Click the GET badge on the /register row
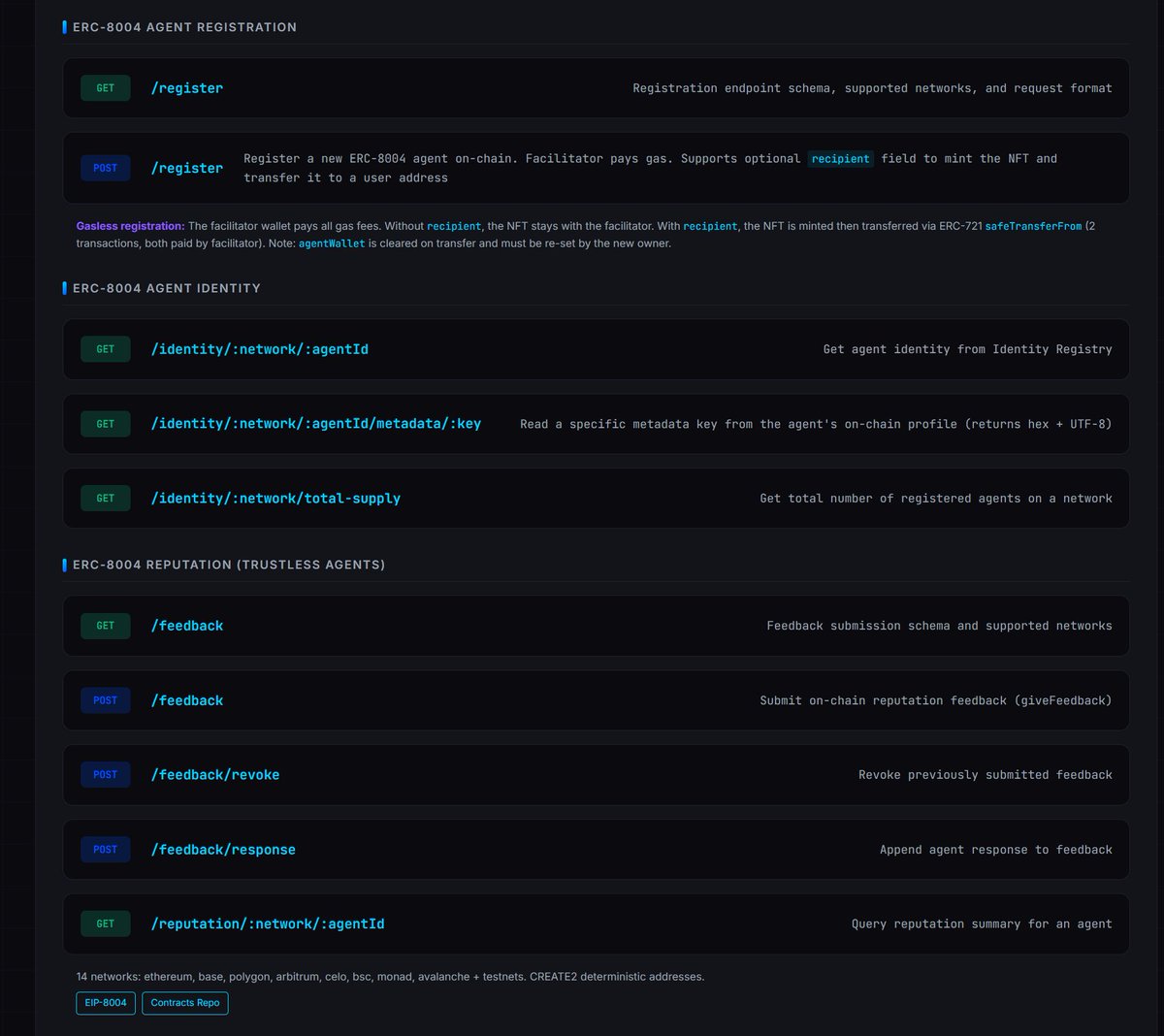The height and width of the screenshot is (1036, 1164). [106, 88]
